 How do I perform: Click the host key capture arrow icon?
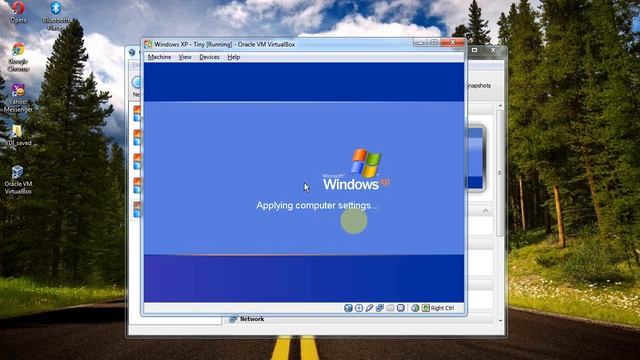(x=426, y=308)
